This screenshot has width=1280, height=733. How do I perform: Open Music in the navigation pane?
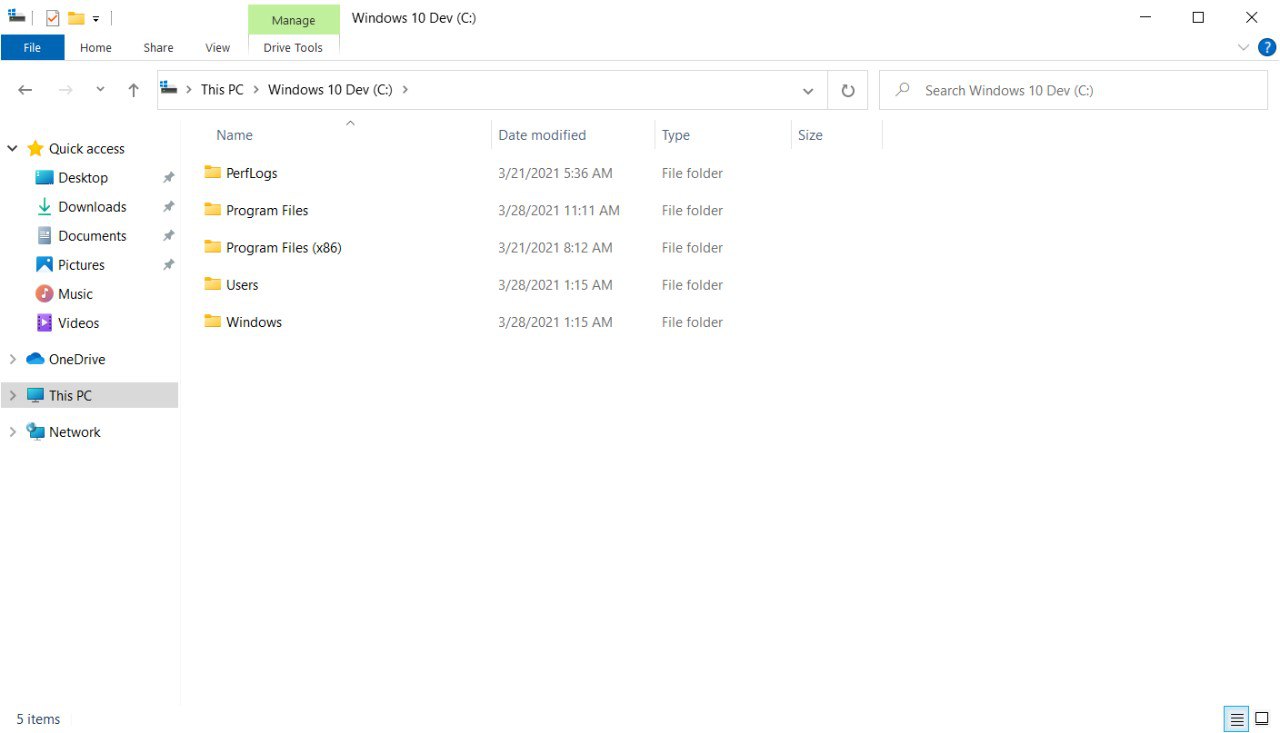point(75,294)
